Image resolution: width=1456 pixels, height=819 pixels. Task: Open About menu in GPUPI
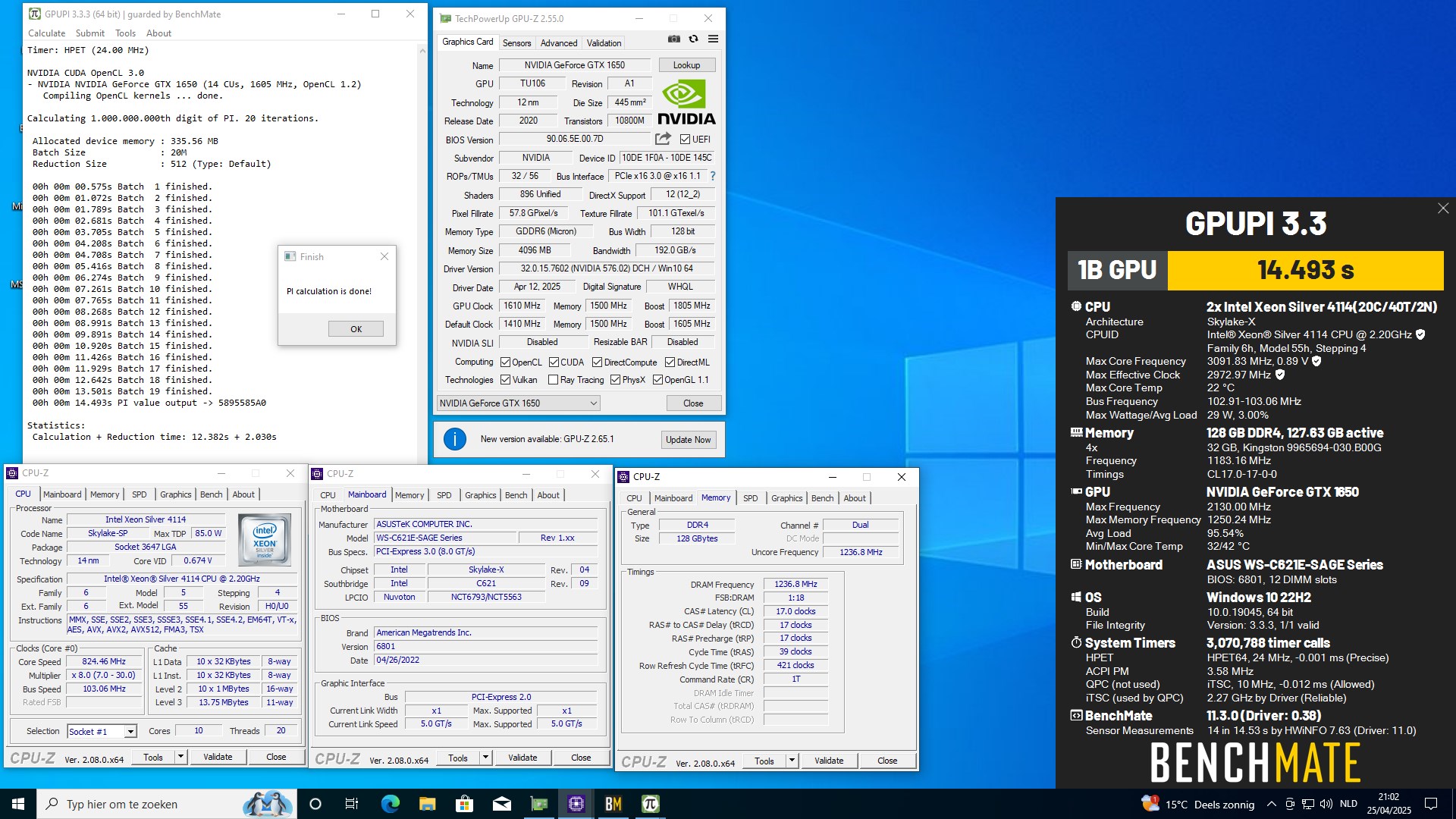pyautogui.click(x=158, y=33)
